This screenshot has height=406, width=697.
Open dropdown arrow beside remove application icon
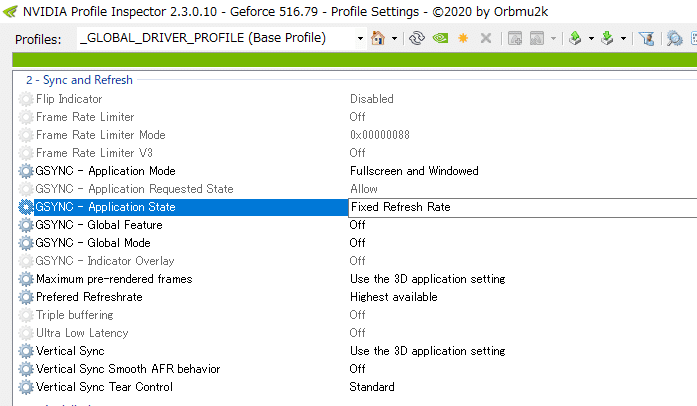[553, 39]
